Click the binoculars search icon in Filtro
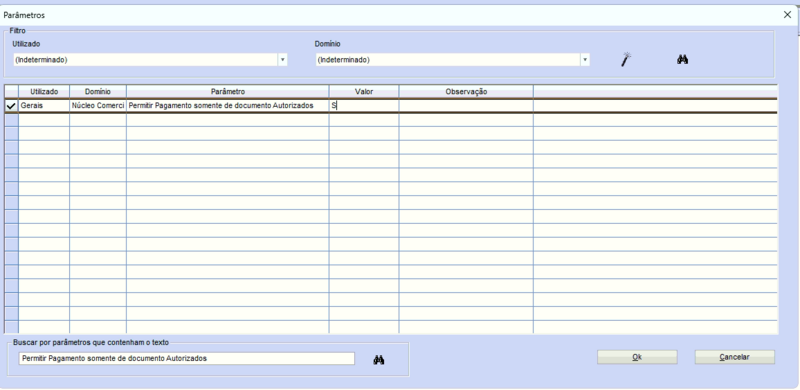The width and height of the screenshot is (800, 390). click(683, 60)
